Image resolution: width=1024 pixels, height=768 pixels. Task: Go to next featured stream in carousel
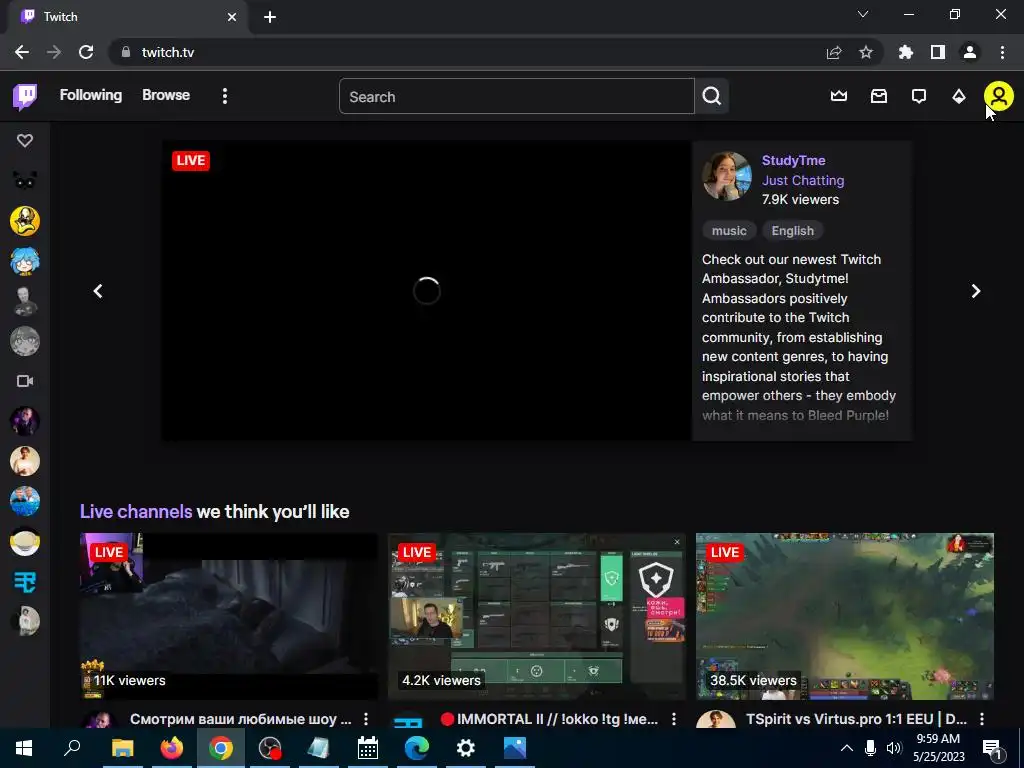[976, 291]
